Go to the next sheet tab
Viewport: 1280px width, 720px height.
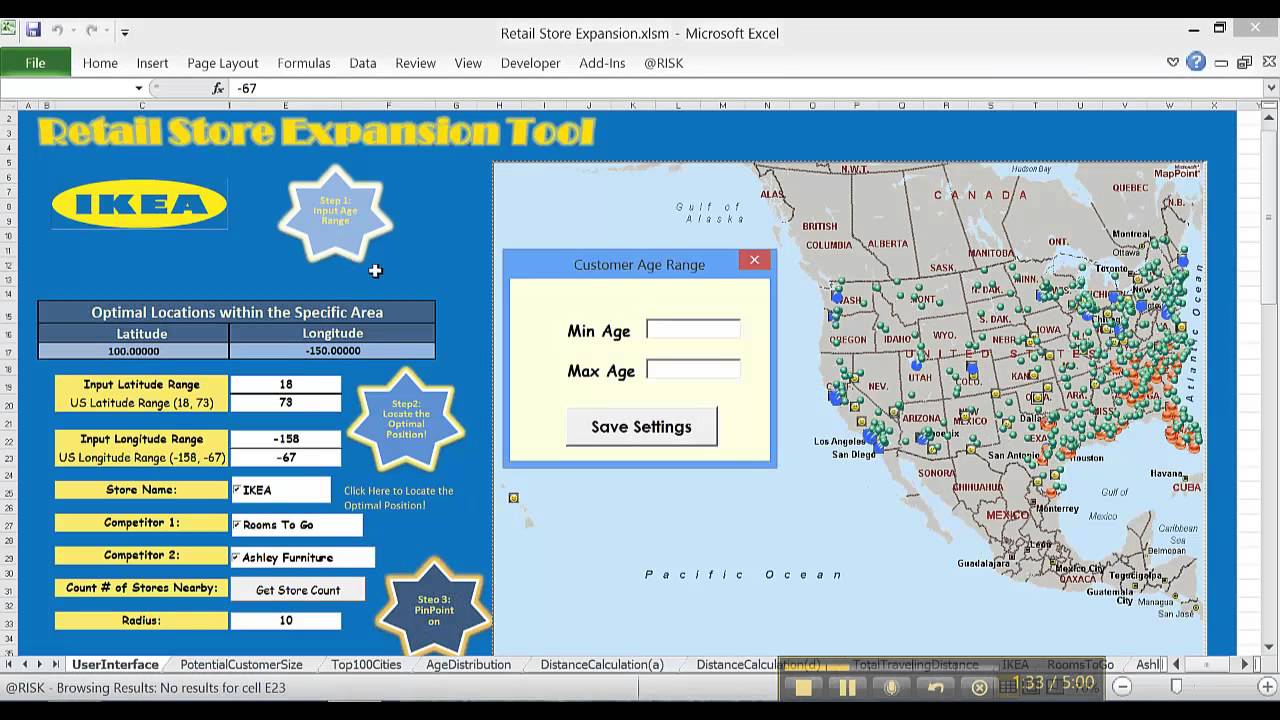[x=40, y=664]
